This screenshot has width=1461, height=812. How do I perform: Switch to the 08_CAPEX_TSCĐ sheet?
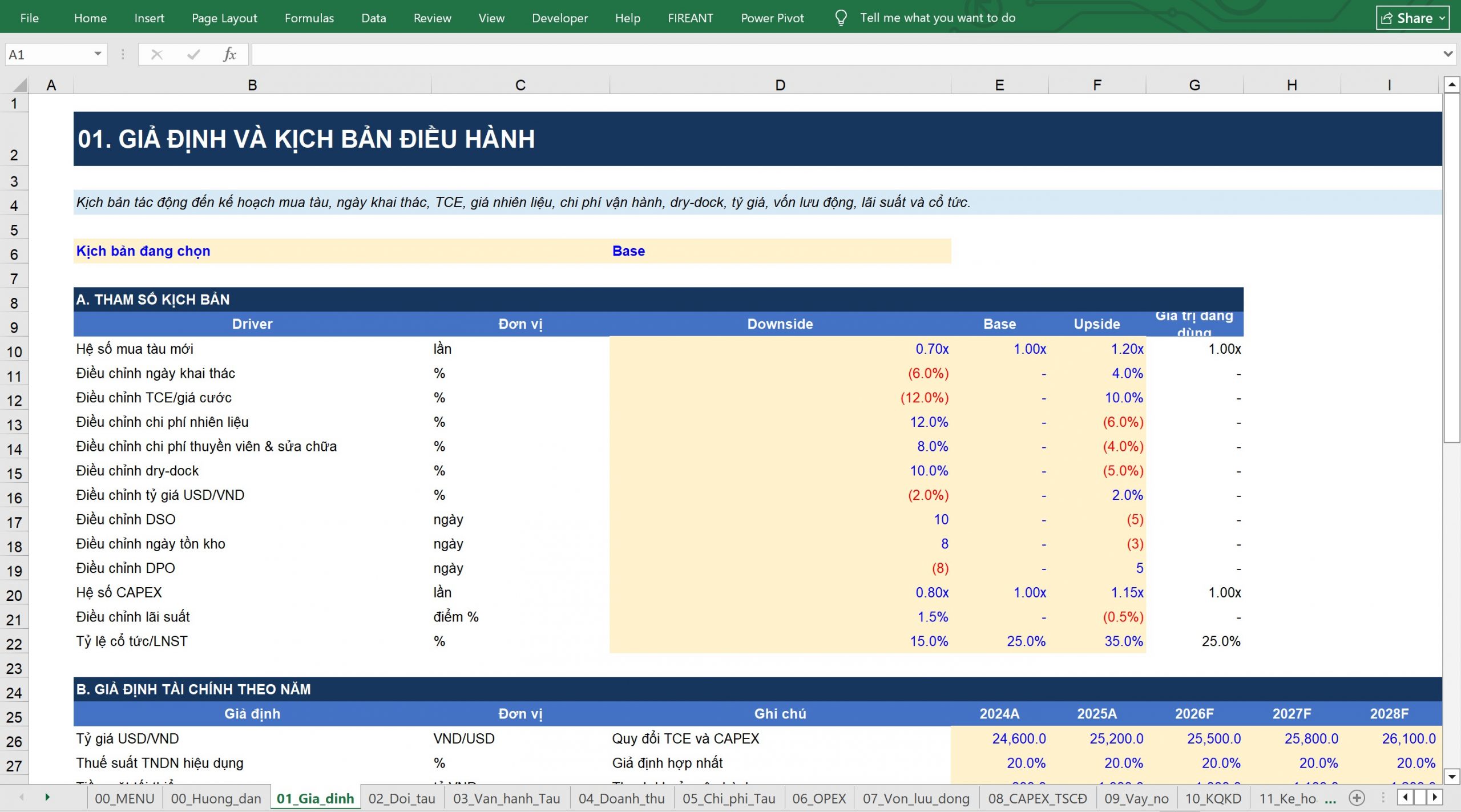[1038, 798]
